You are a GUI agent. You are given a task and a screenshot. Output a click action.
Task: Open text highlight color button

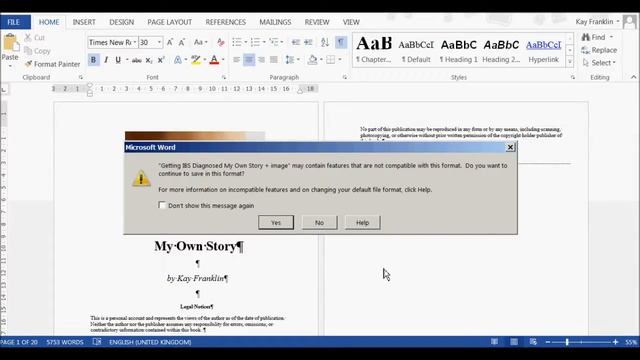click(x=196, y=60)
